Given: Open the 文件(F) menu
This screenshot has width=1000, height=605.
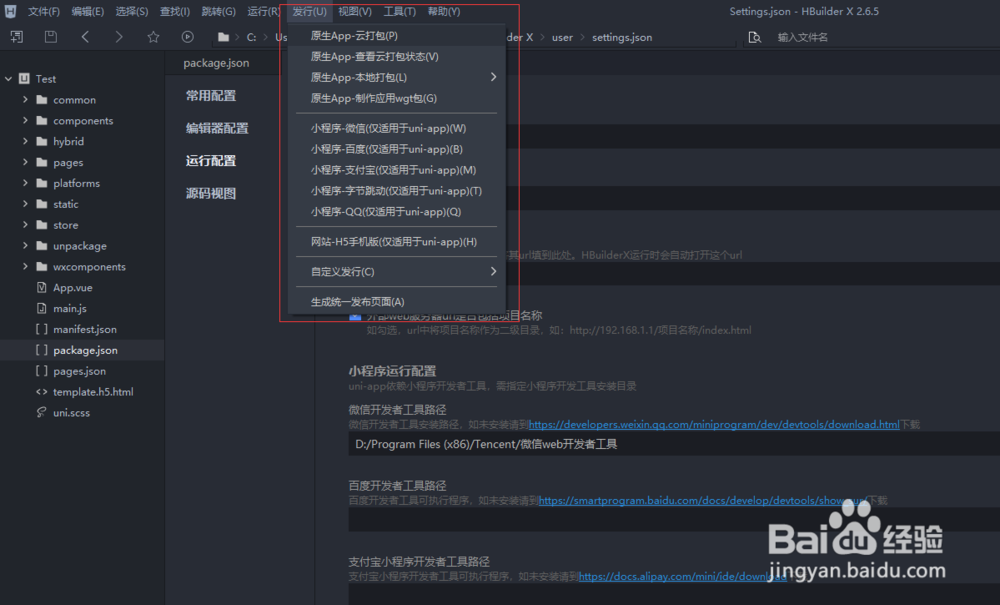Looking at the screenshot, I should (43, 11).
